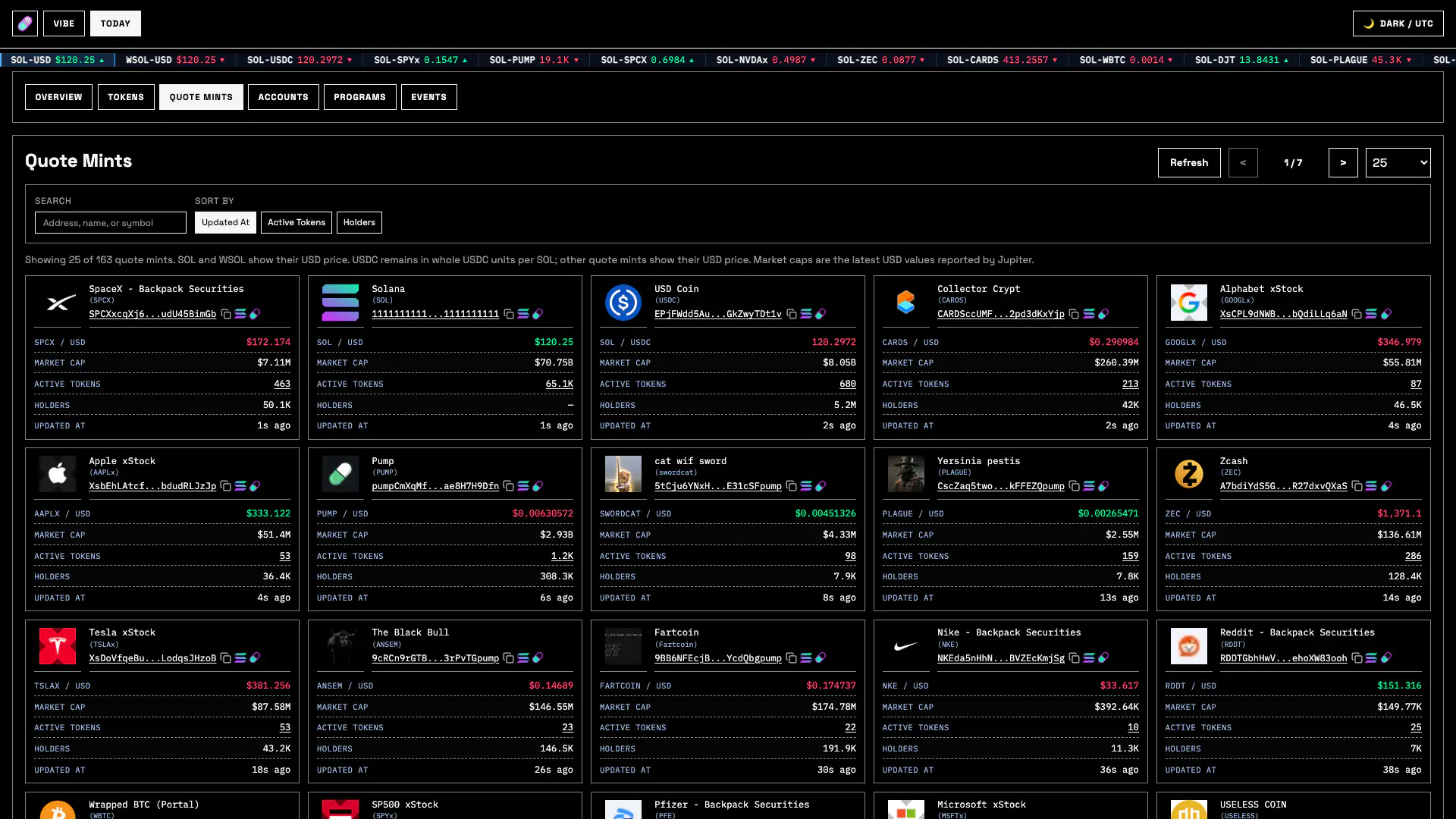This screenshot has height=819, width=1456.
Task: Open Solana's 65.1K active tokens link
Action: point(560,384)
